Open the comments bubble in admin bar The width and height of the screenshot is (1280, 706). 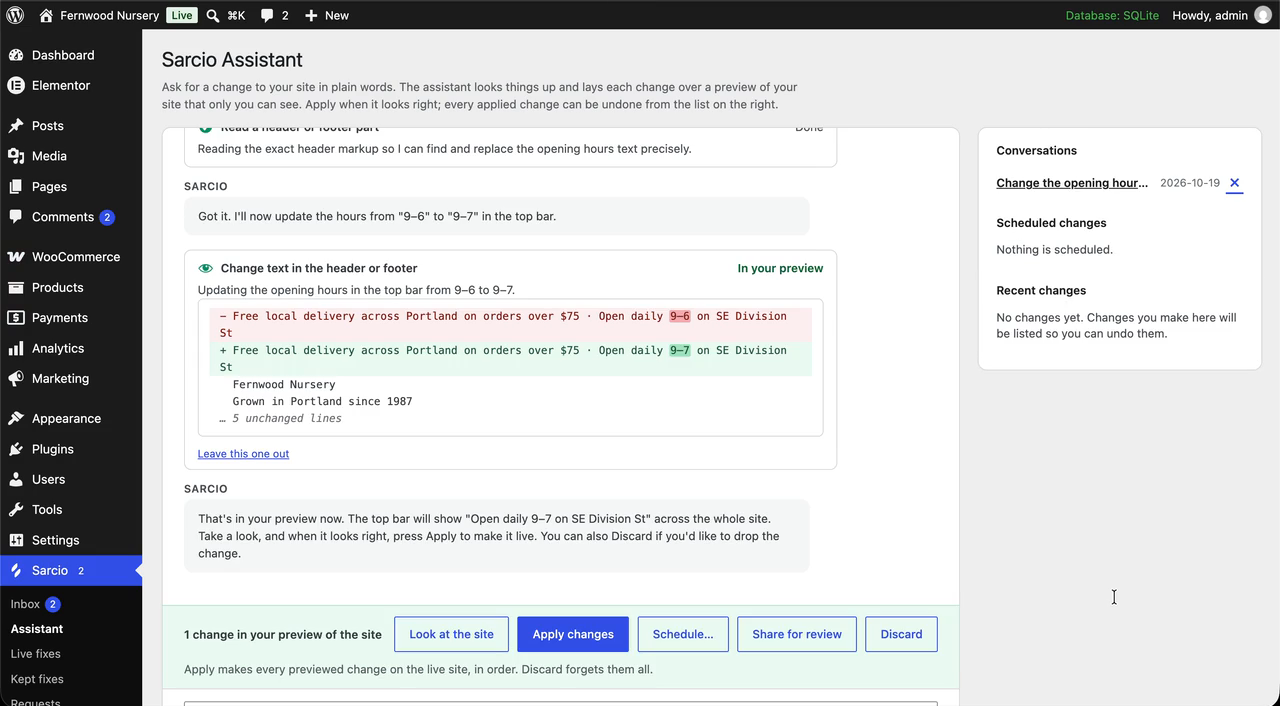(267, 15)
